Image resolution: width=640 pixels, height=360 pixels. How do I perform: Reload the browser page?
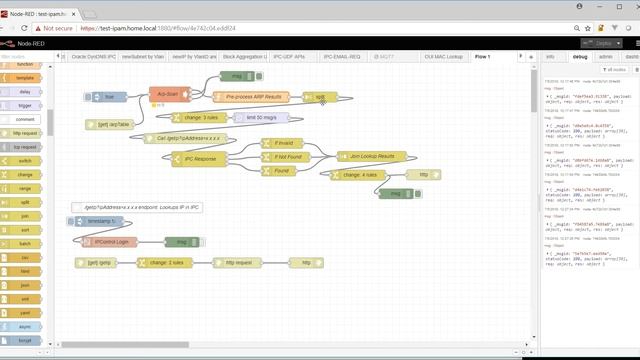coord(24,28)
